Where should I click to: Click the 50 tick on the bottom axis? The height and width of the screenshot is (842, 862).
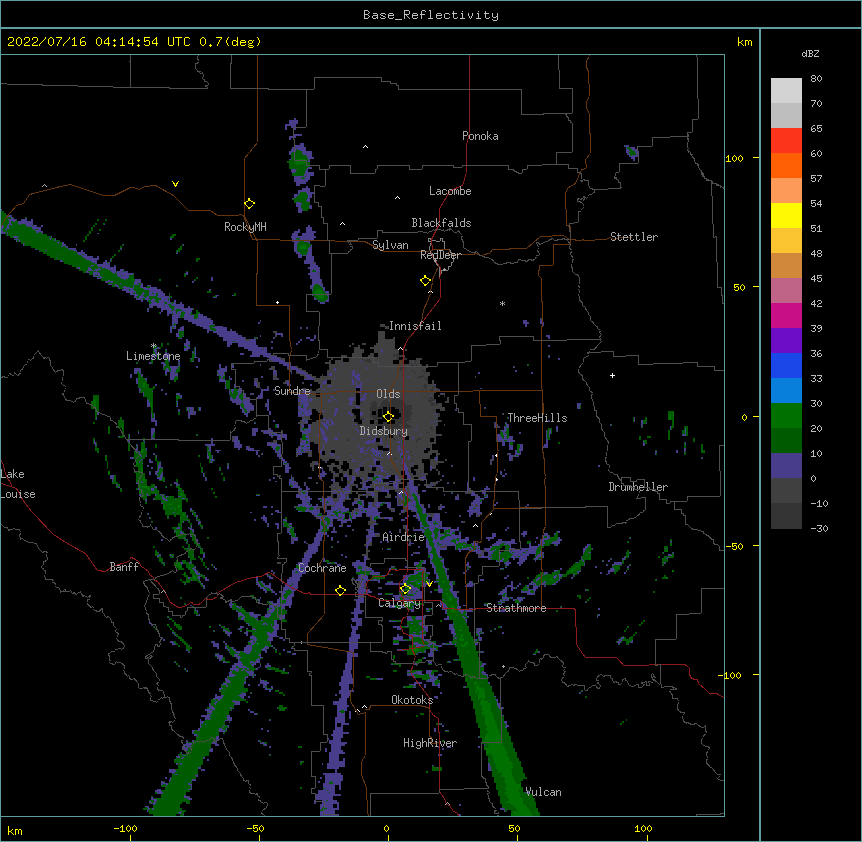point(515,828)
